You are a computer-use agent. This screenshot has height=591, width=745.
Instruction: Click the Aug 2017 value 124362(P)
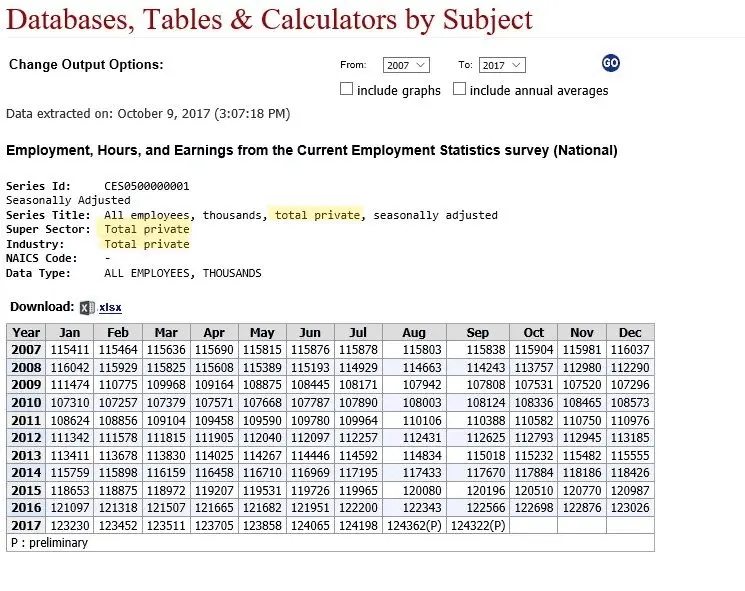click(x=413, y=525)
